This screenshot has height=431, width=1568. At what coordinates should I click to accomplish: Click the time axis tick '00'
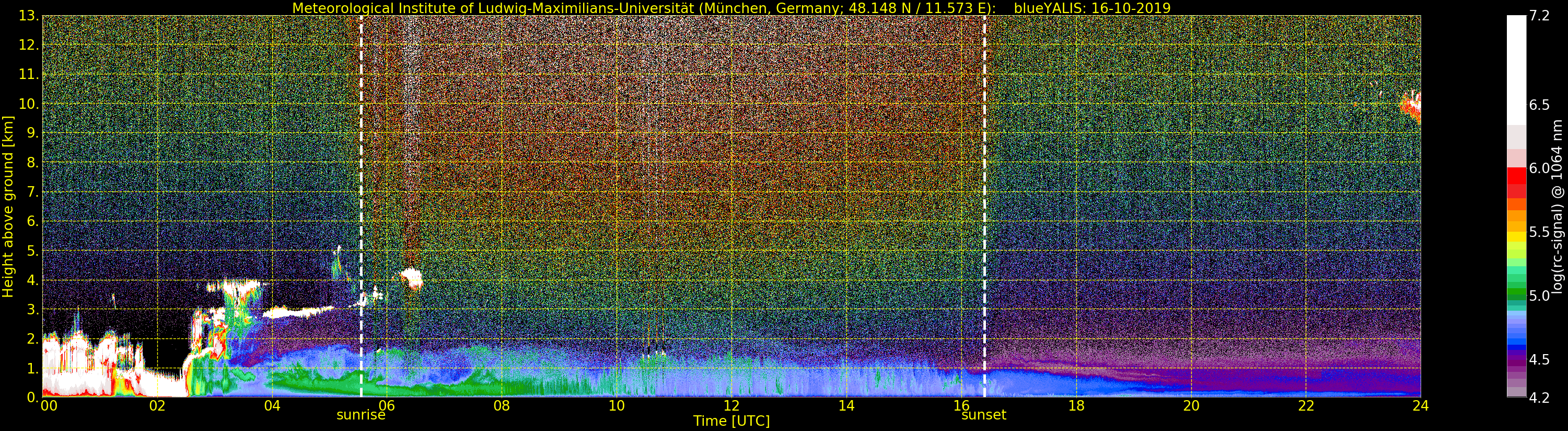click(49, 405)
